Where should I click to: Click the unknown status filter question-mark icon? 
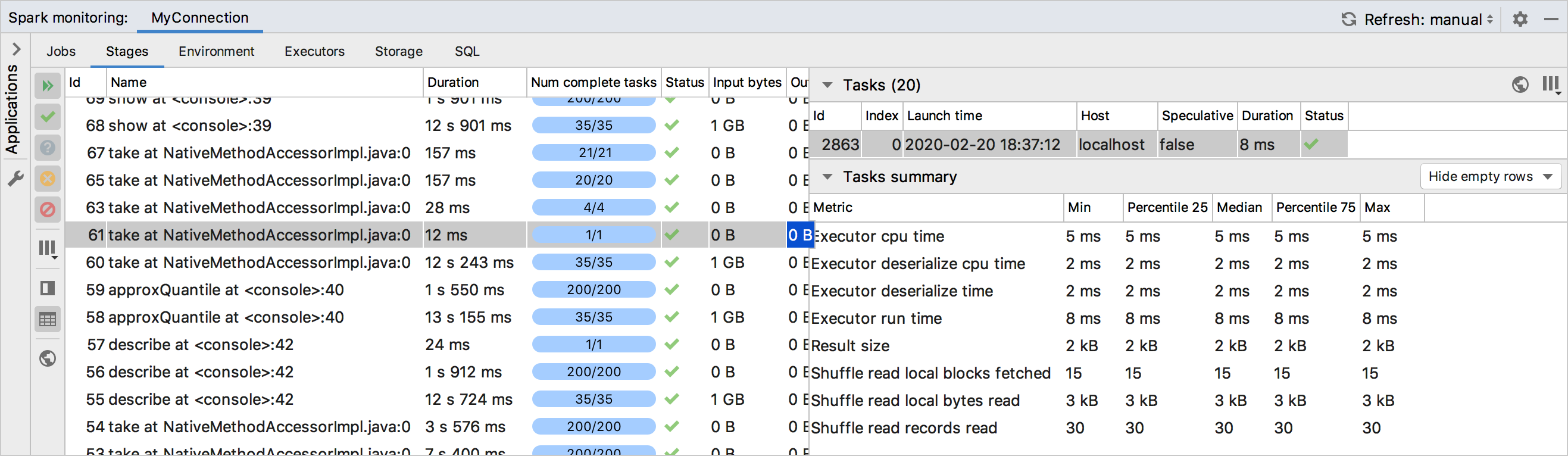coord(48,147)
